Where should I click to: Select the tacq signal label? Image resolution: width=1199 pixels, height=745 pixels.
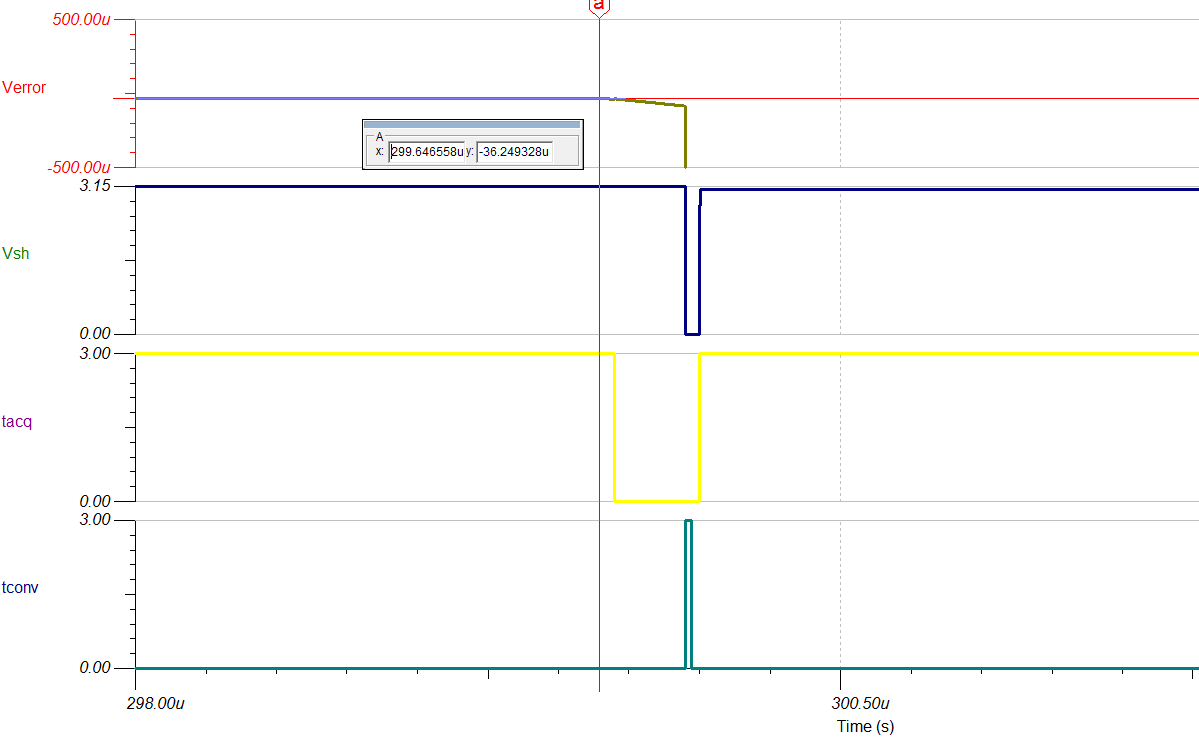pyautogui.click(x=17, y=421)
